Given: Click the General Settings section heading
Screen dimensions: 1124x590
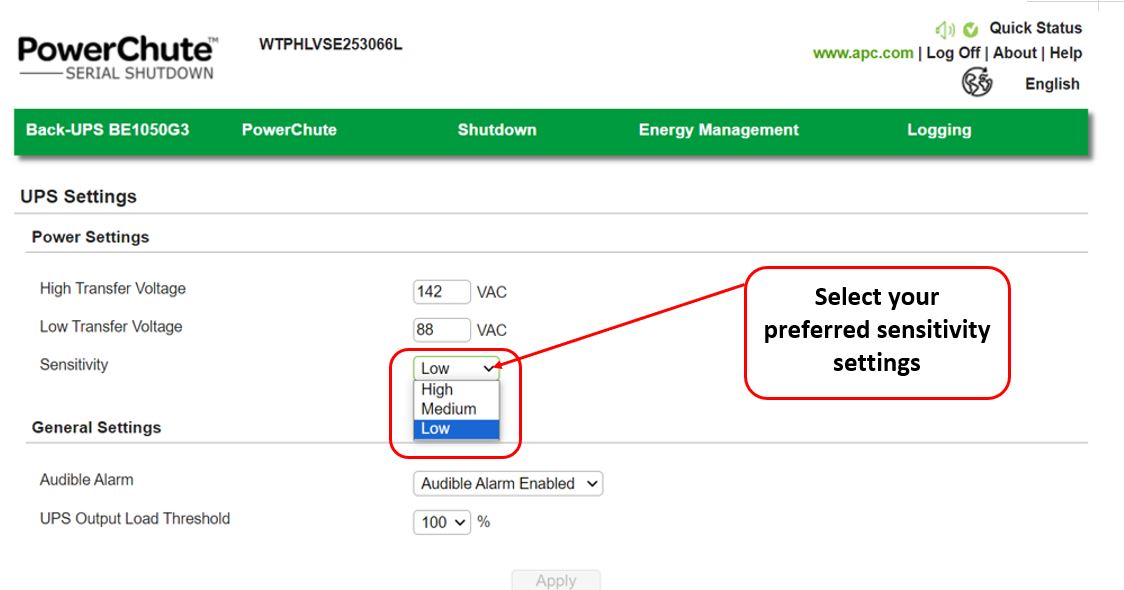Looking at the screenshot, I should coord(96,428).
